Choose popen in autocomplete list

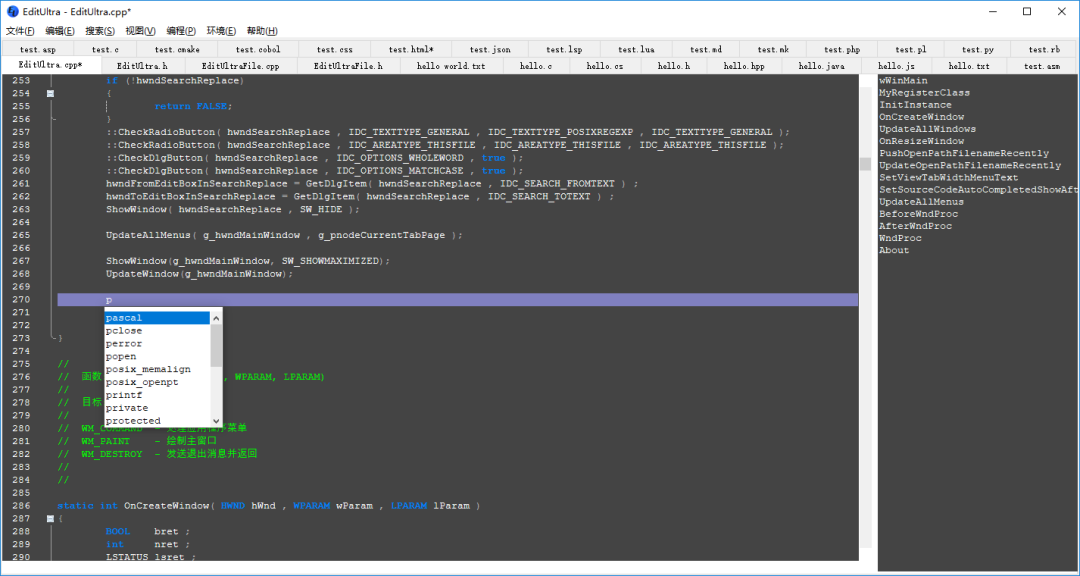point(157,356)
